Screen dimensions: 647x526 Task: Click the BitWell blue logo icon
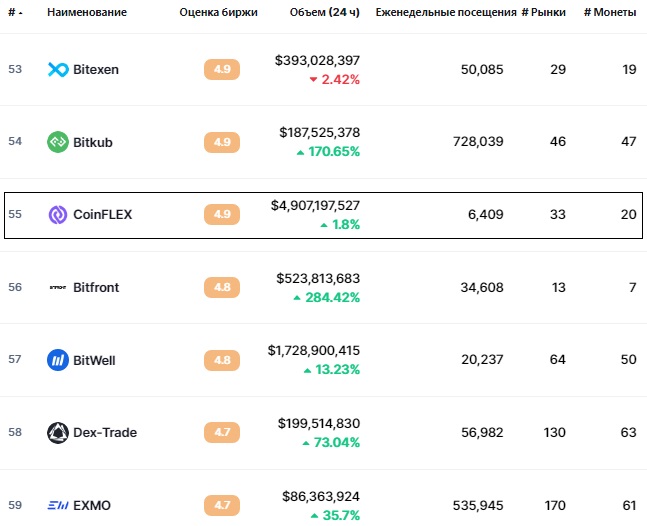click(58, 360)
